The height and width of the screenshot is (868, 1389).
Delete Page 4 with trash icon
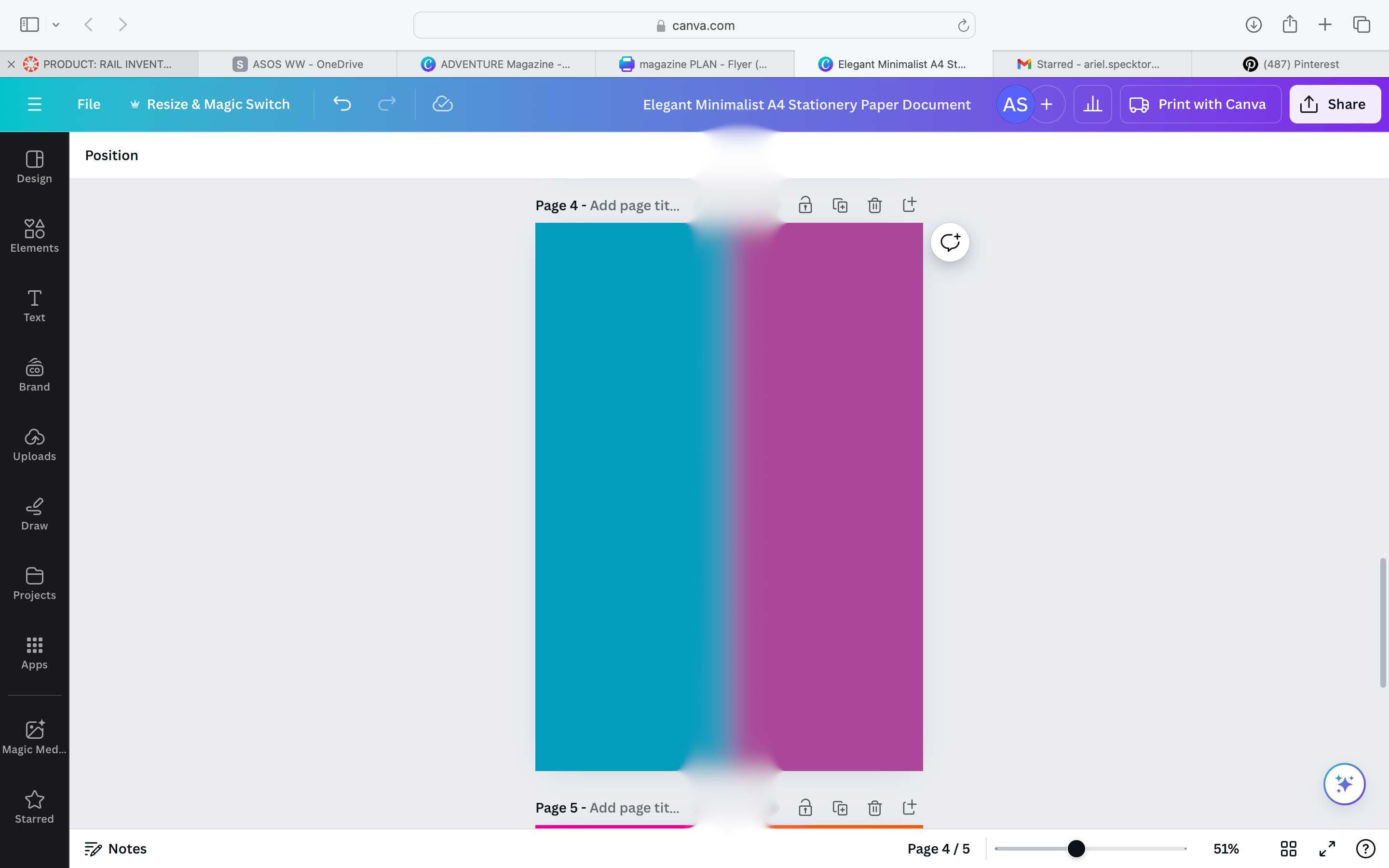click(x=874, y=205)
